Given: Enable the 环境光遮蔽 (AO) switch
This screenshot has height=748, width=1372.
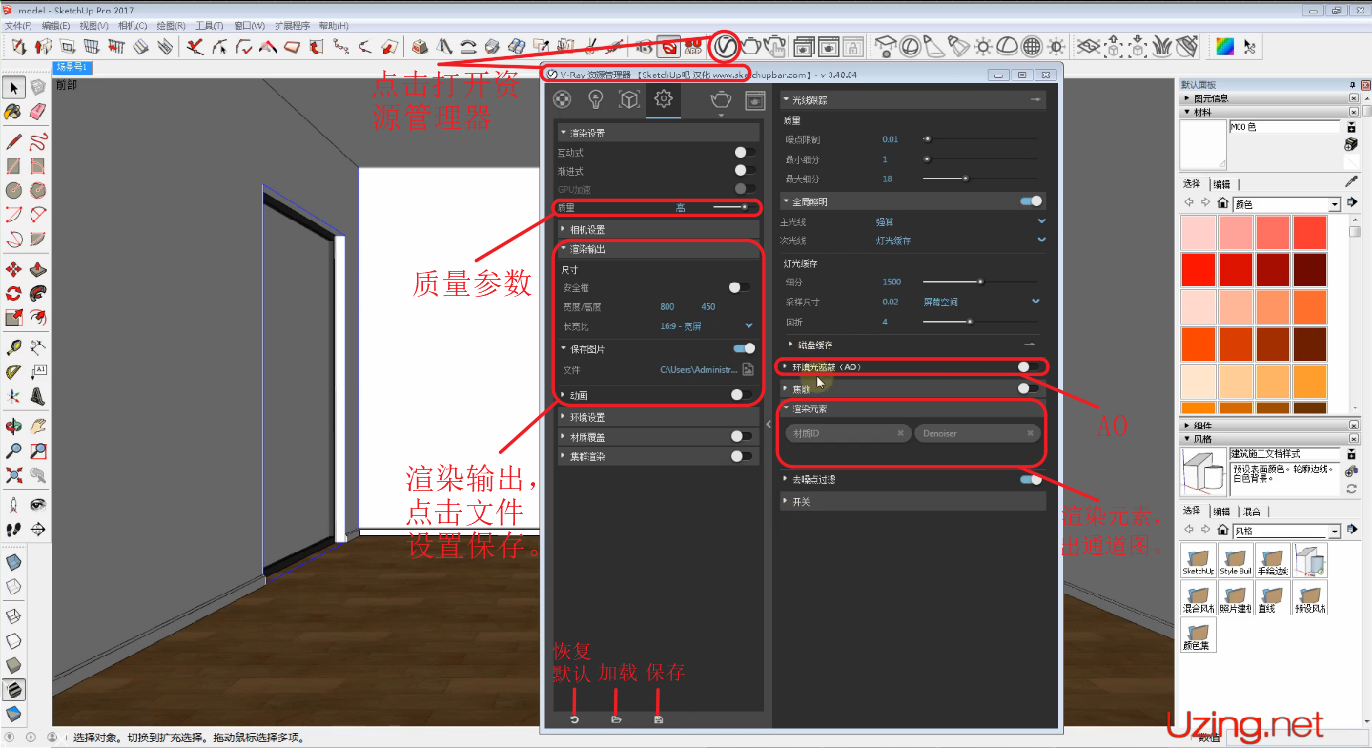Looking at the screenshot, I should [x=1028, y=367].
